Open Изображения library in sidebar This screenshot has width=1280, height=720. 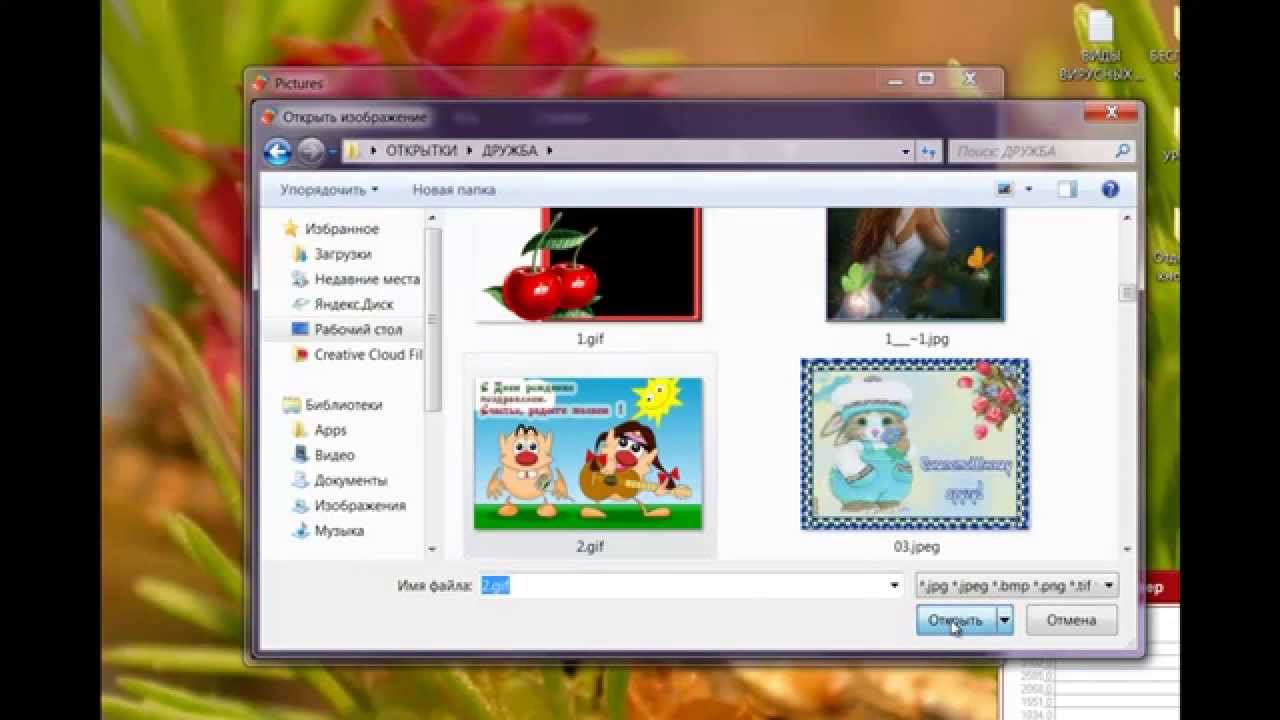pos(360,505)
